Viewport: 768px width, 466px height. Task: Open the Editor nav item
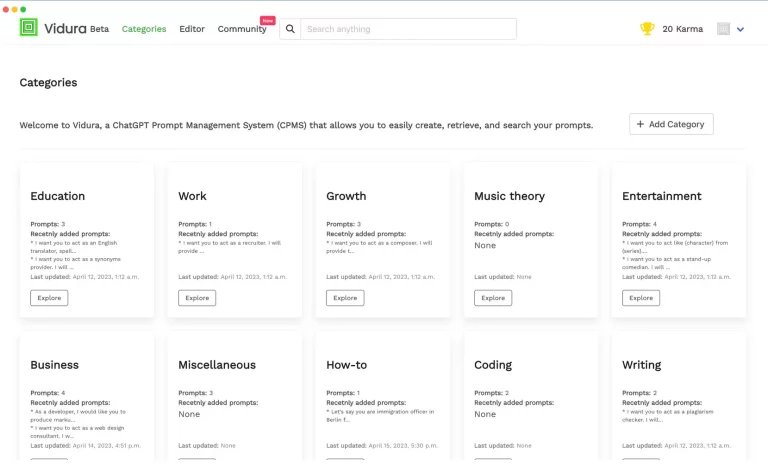coord(192,29)
